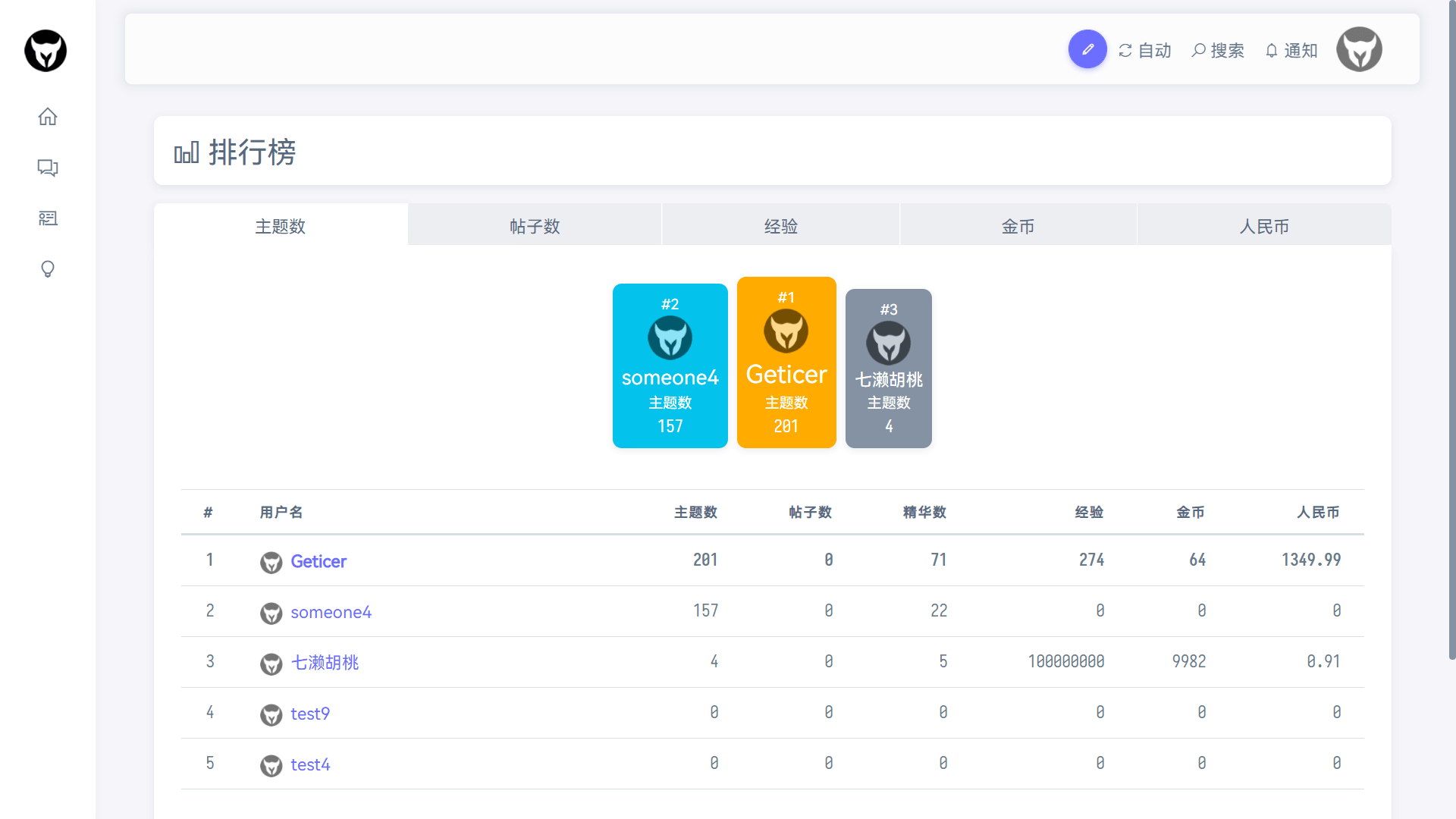This screenshot has height=819, width=1456.
Task: Switch to the 经验 tab
Action: point(780,226)
